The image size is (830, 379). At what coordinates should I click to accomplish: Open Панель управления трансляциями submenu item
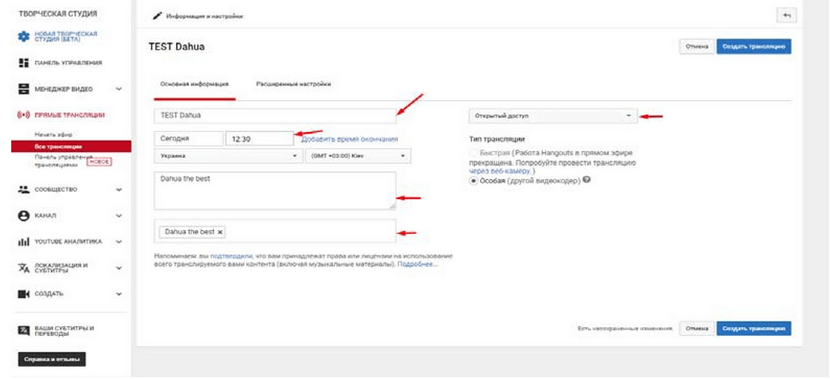coord(63,161)
